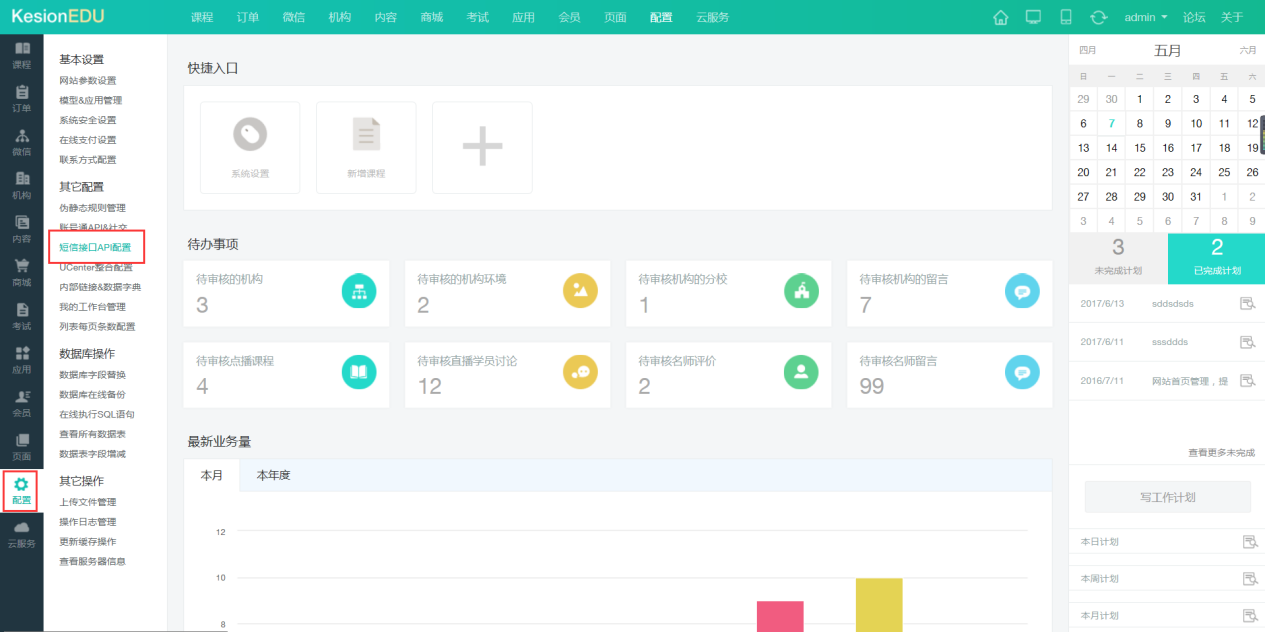Go to next month 六月
This screenshot has width=1265, height=632.
click(x=1247, y=50)
